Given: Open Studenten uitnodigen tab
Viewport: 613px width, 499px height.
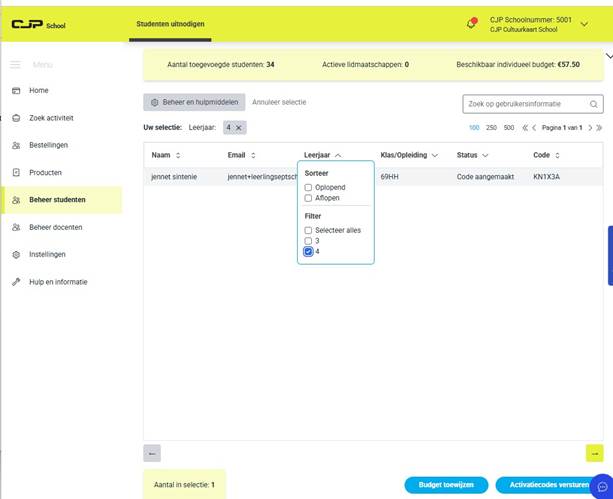Looking at the screenshot, I should pos(170,24).
